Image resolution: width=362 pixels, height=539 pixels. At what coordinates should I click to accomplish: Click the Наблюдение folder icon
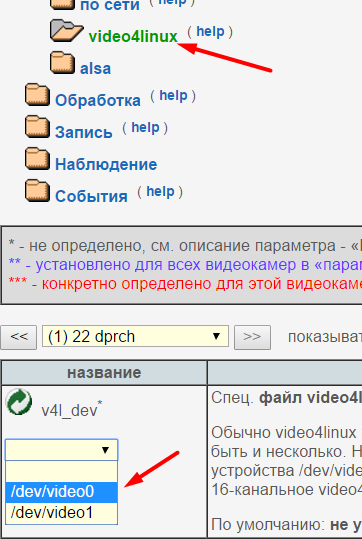[37, 158]
